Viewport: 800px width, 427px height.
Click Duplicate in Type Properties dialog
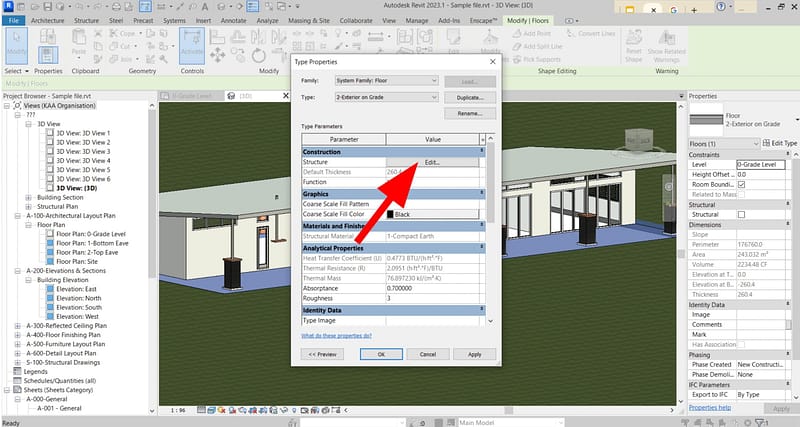(x=471, y=97)
